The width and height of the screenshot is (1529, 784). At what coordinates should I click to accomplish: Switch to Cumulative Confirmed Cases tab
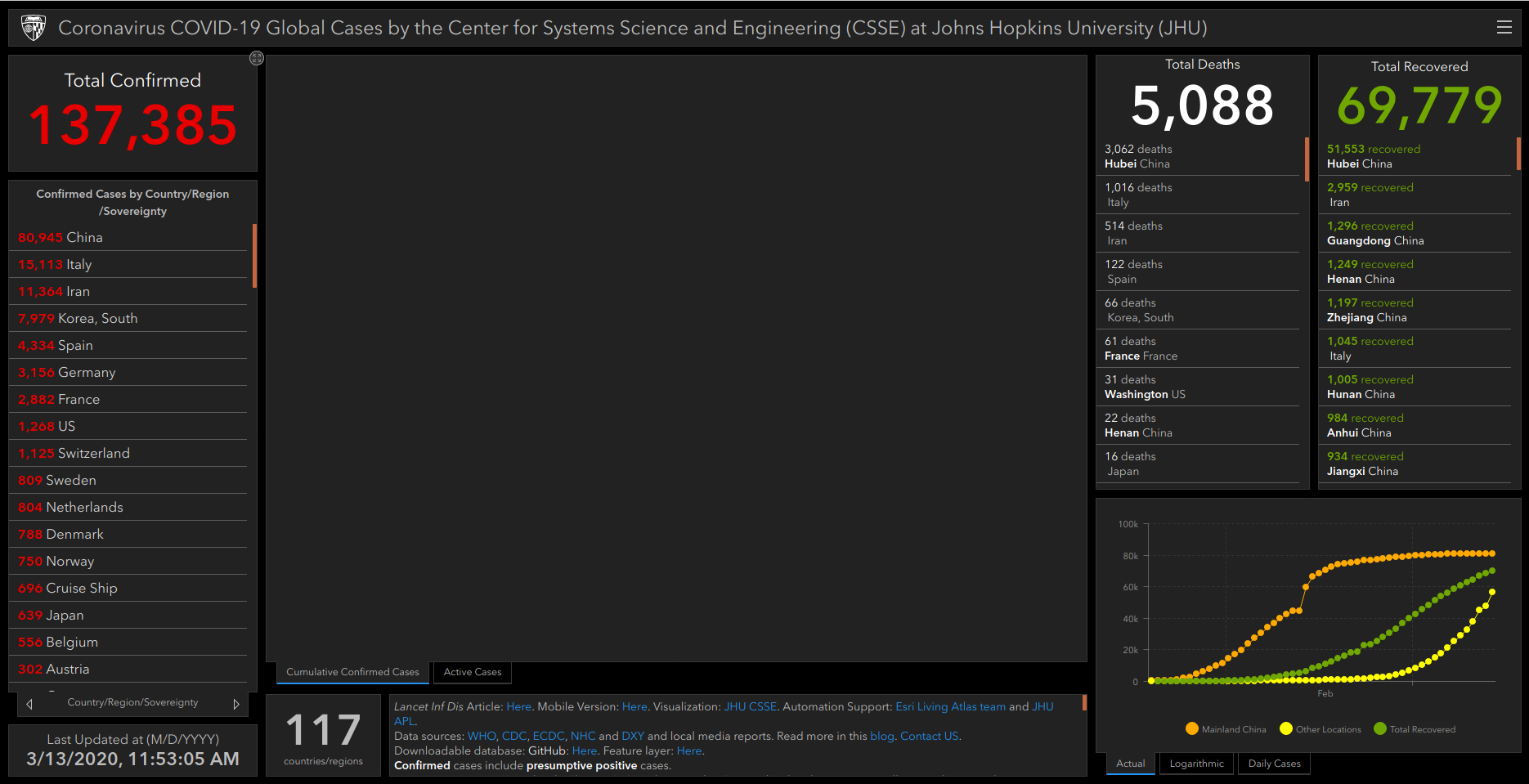pos(352,672)
